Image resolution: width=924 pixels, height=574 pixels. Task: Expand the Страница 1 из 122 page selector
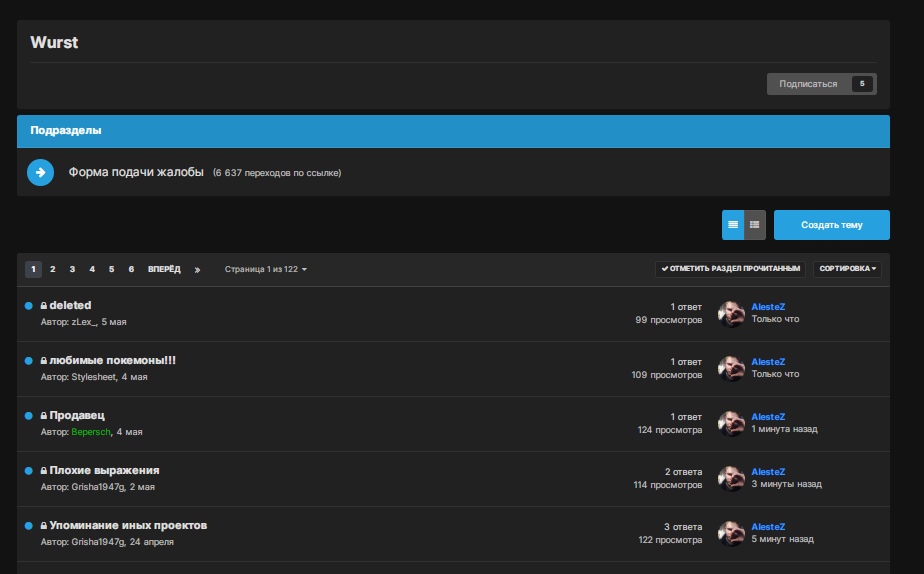[x=266, y=270]
